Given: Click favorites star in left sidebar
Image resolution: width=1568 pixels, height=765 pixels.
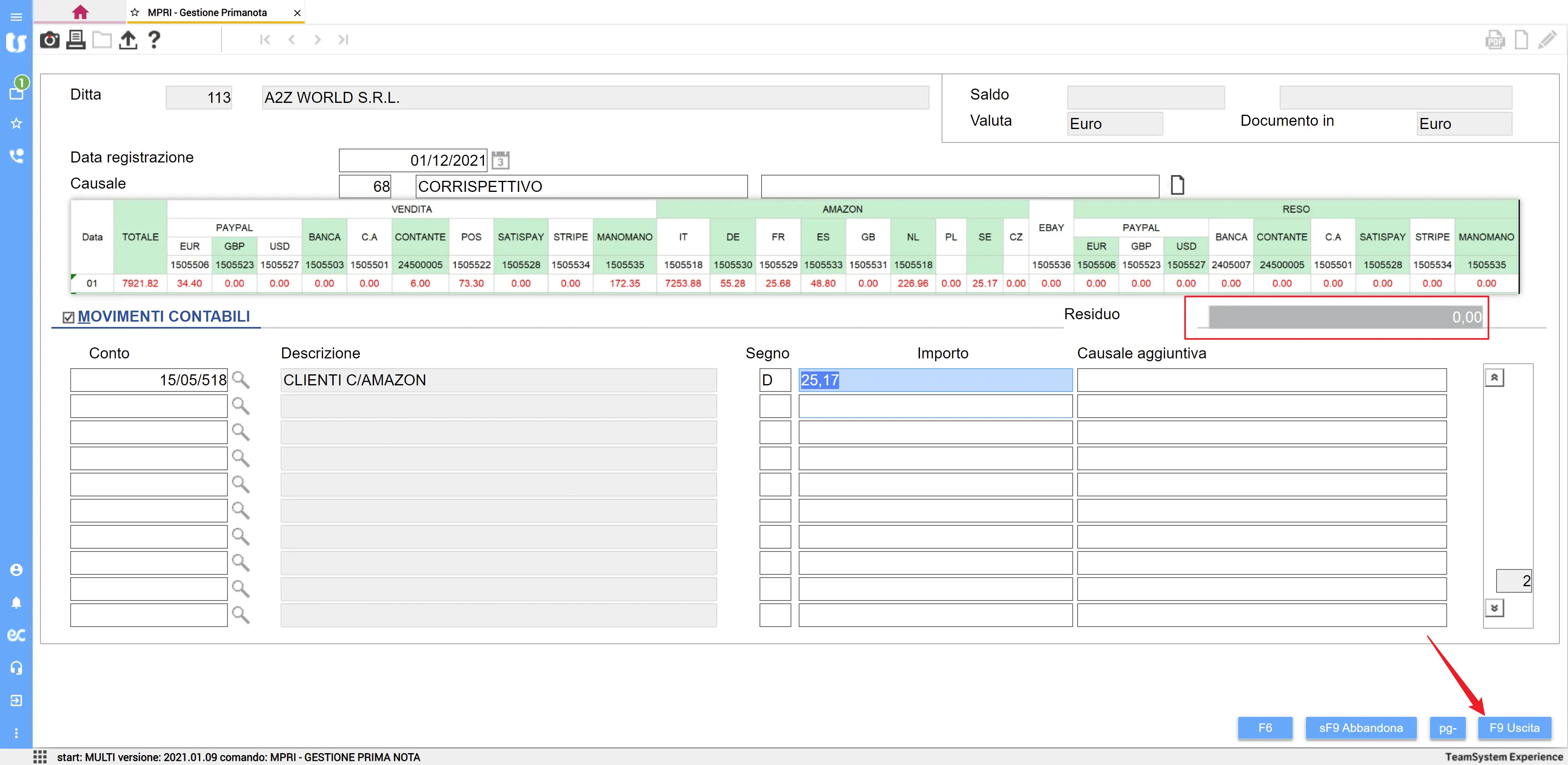Looking at the screenshot, I should 16,124.
